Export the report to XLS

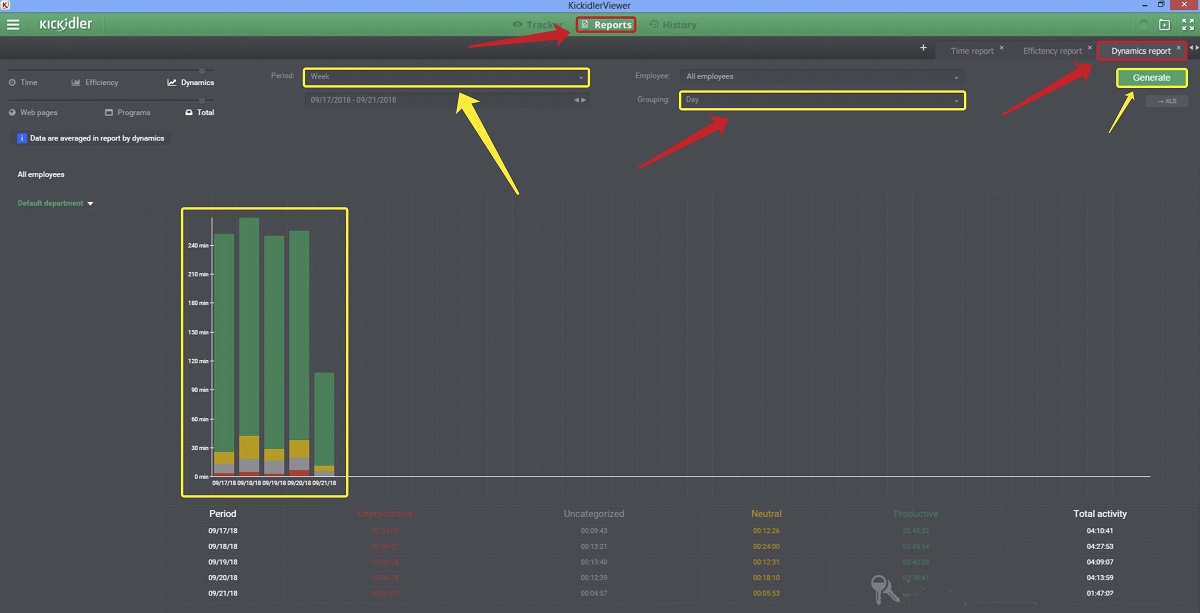[1166, 101]
